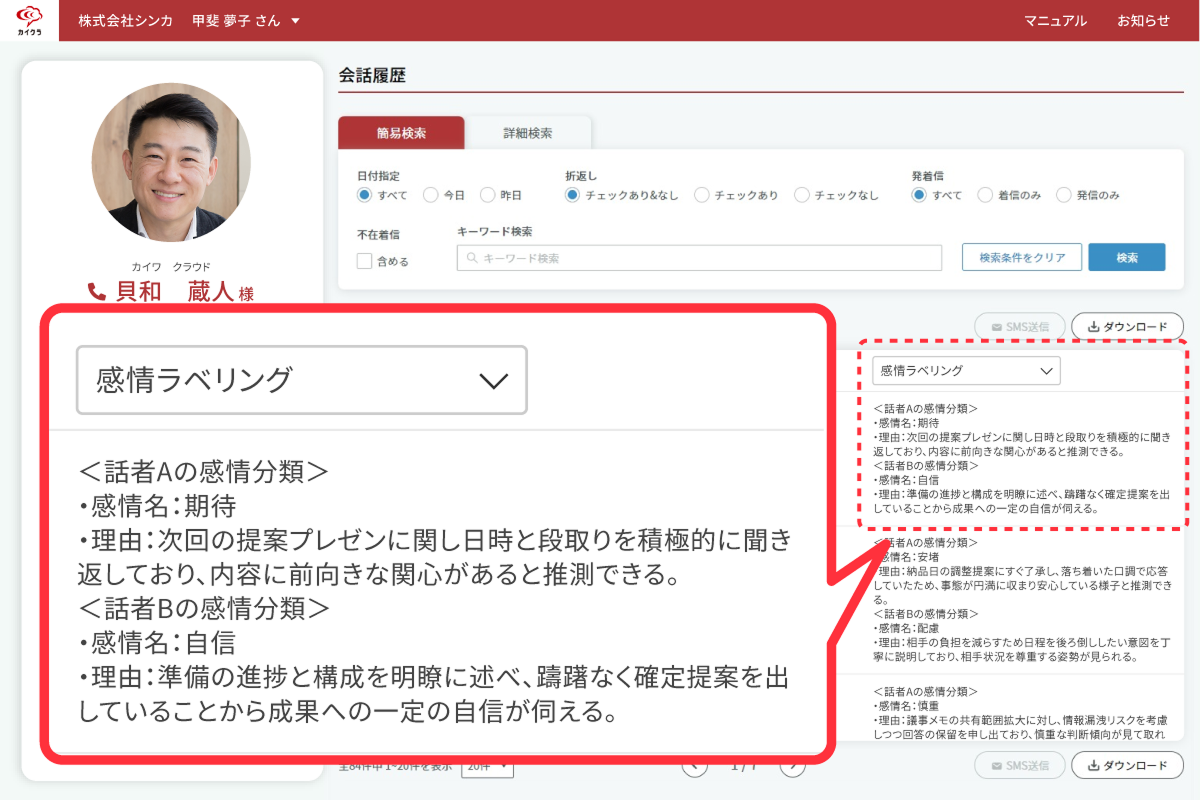Switch to the 詳細検索 tab

click(x=527, y=133)
